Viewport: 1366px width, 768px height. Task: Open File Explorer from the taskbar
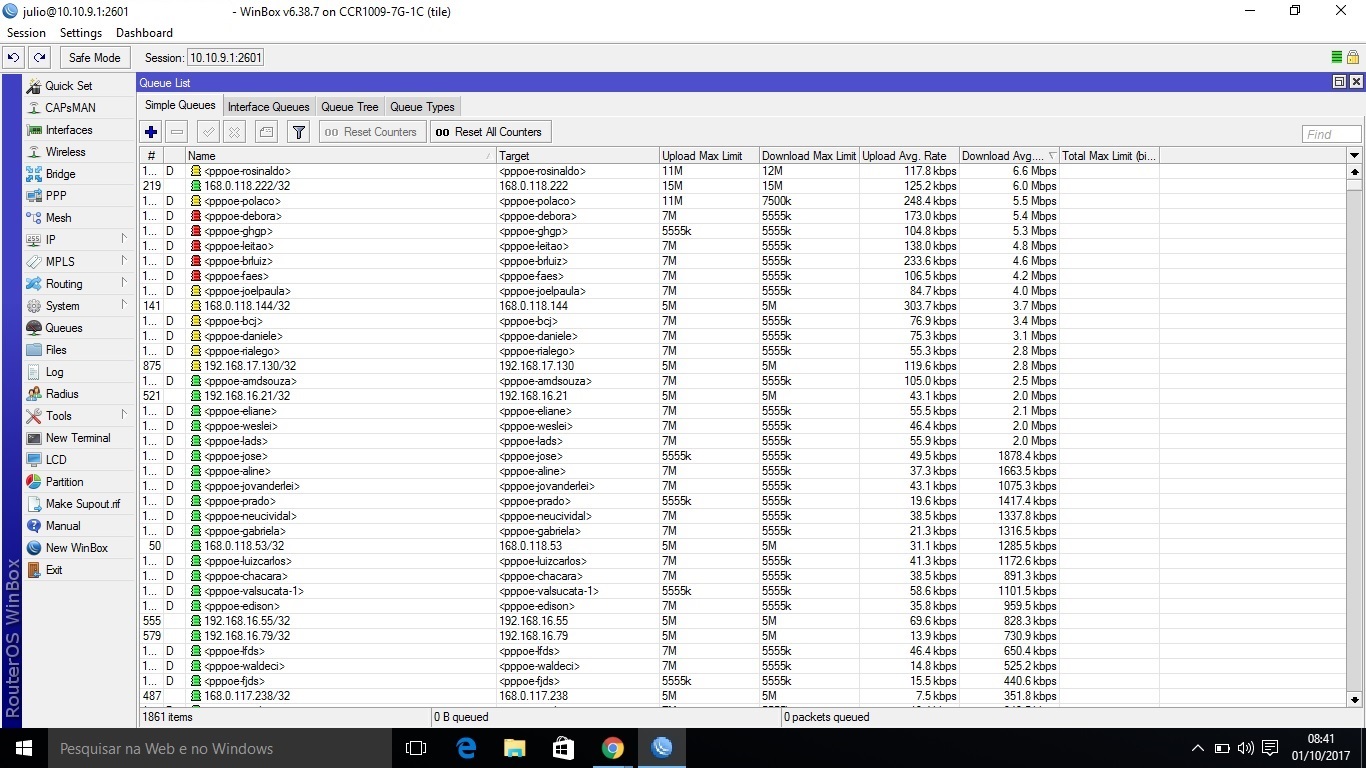[x=515, y=748]
